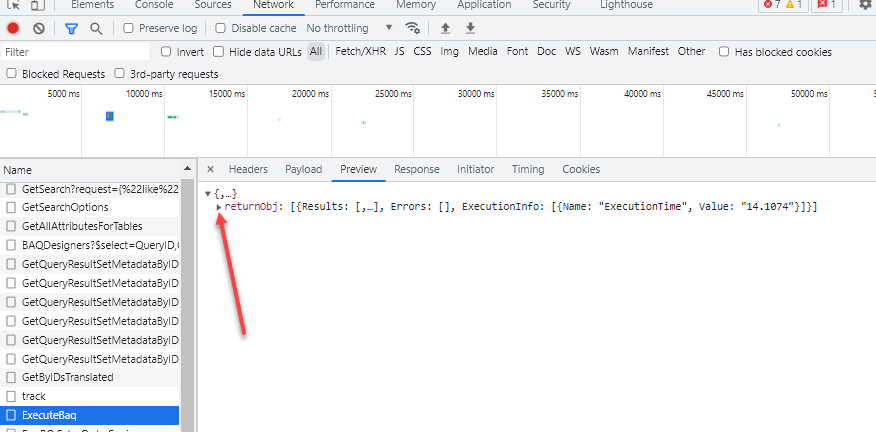The width and height of the screenshot is (876, 432).
Task: Show the Timing tab
Action: [x=528, y=169]
